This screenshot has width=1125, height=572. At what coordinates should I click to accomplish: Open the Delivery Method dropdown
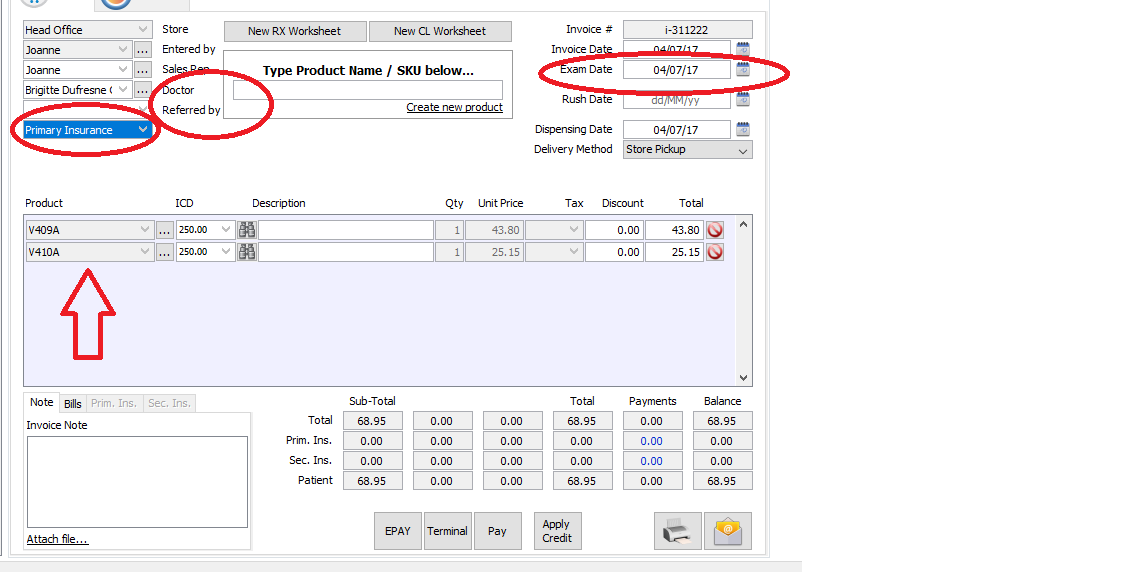pyautogui.click(x=742, y=150)
